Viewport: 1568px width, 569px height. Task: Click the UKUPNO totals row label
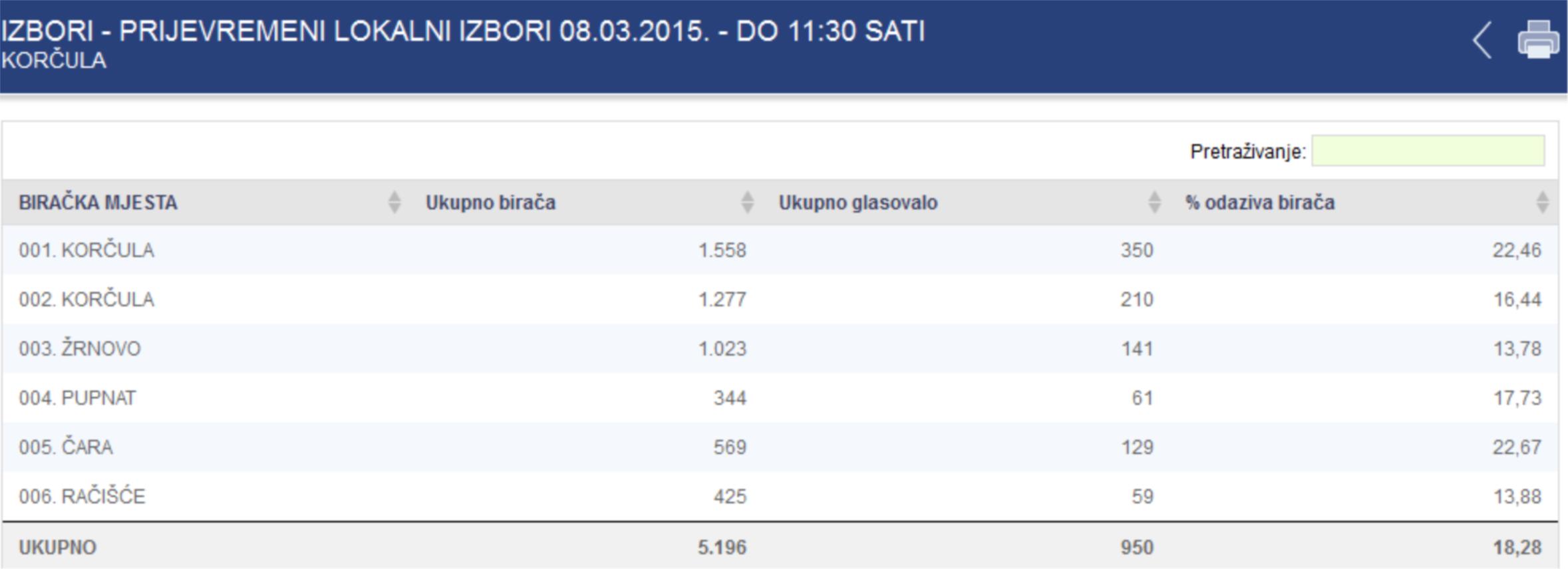pyautogui.click(x=57, y=548)
